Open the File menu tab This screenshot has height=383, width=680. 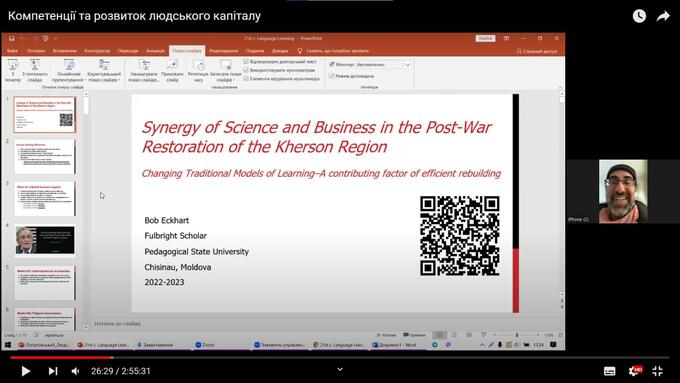[x=12, y=51]
